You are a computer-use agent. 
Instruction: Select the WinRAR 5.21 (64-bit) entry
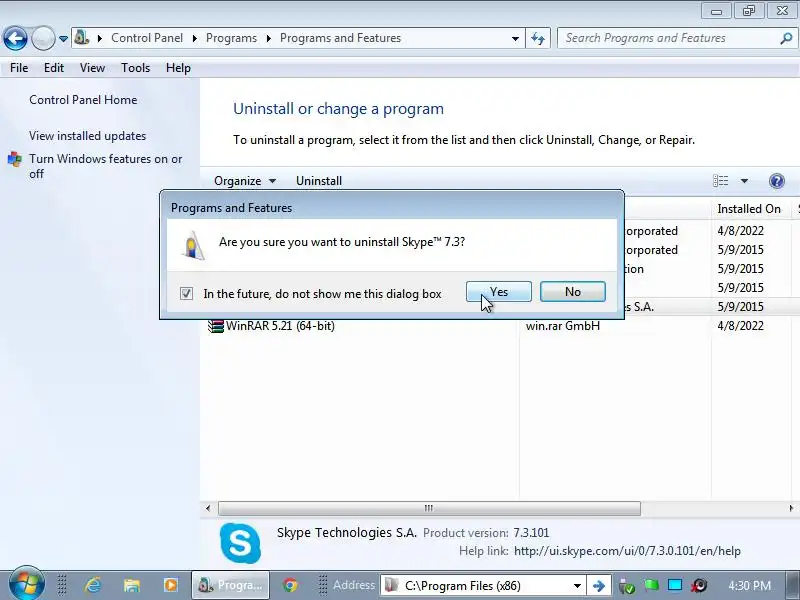pyautogui.click(x=280, y=326)
